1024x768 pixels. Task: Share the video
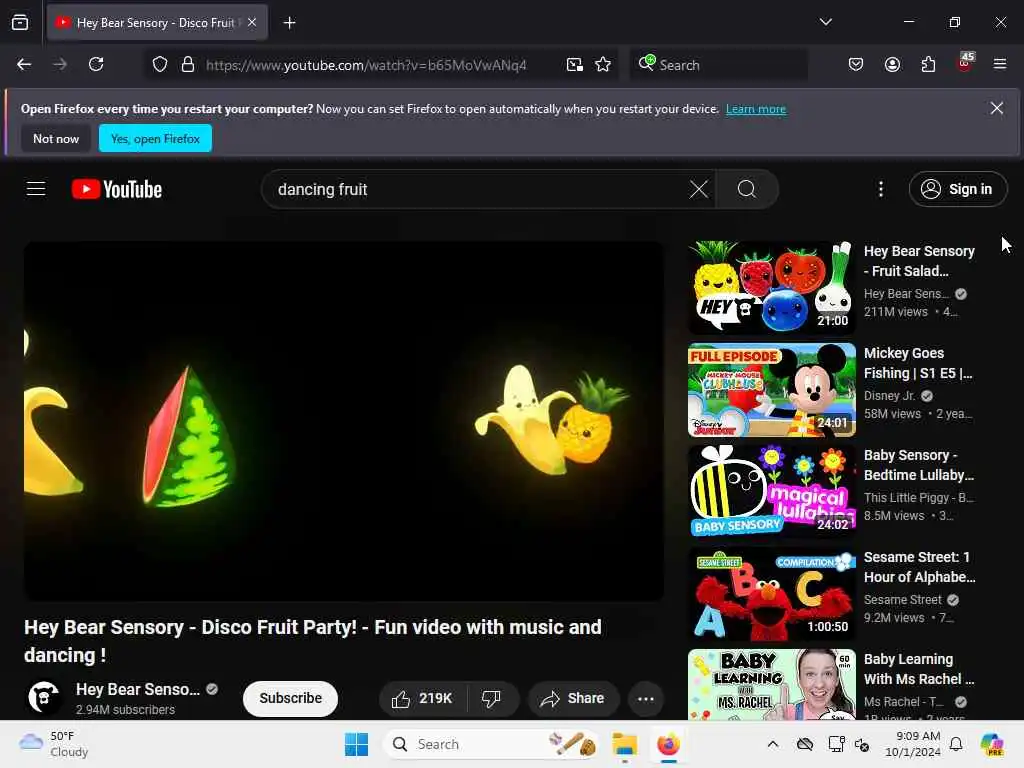pyautogui.click(x=572, y=699)
